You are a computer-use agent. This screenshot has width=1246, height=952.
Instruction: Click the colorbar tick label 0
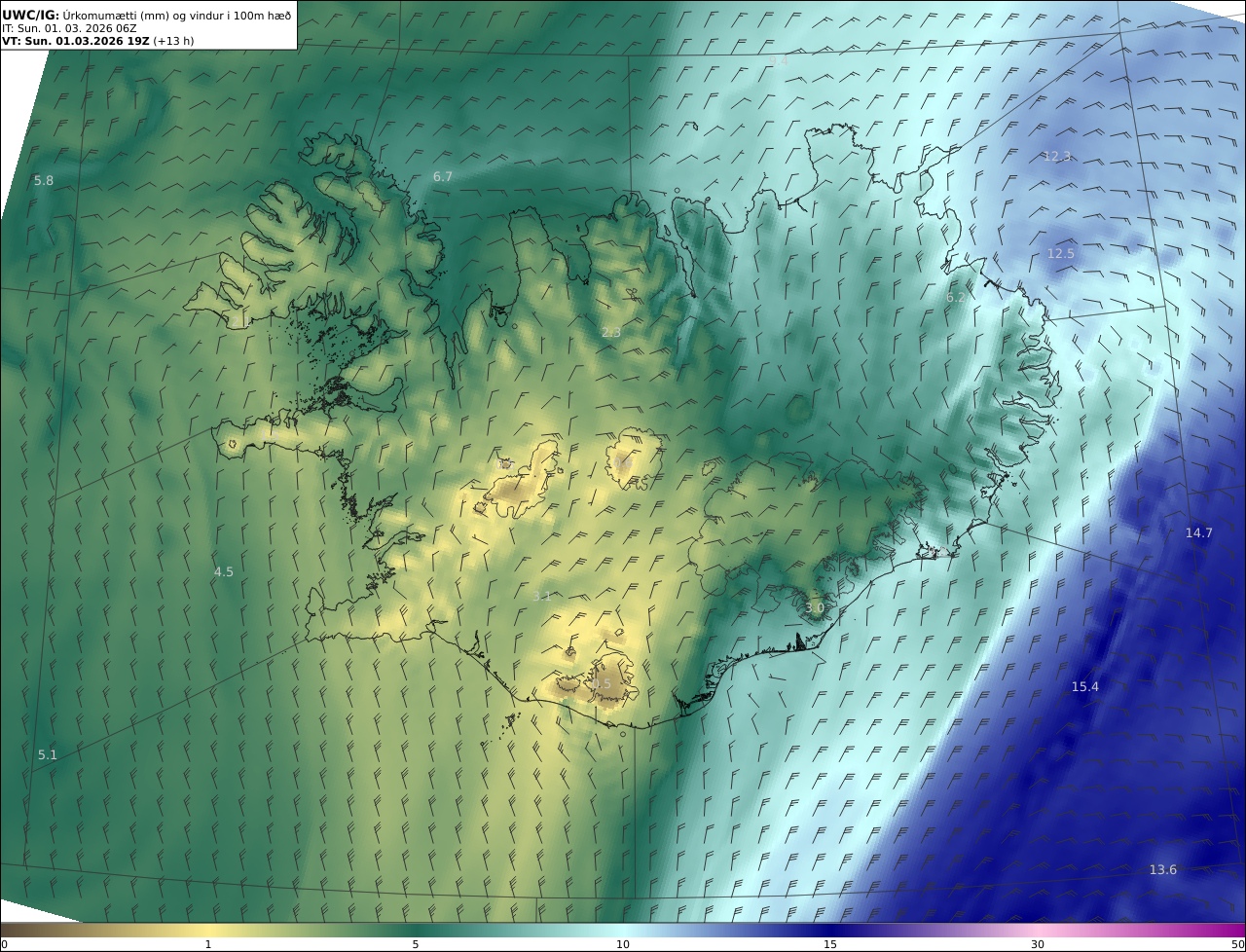pos(4,944)
